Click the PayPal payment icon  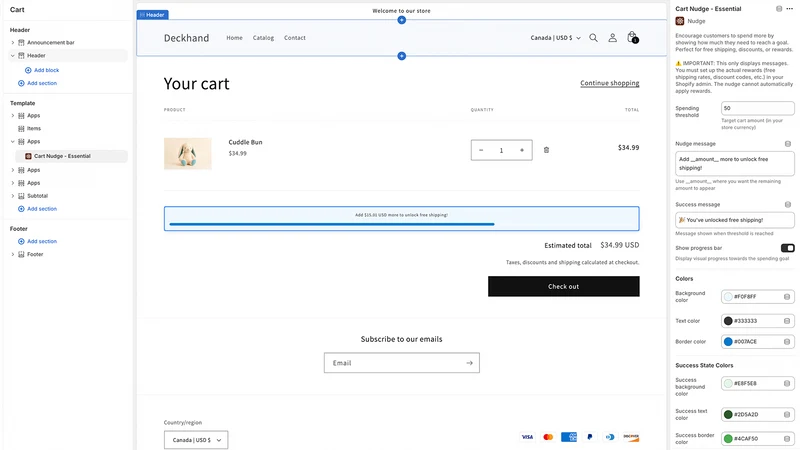point(589,437)
